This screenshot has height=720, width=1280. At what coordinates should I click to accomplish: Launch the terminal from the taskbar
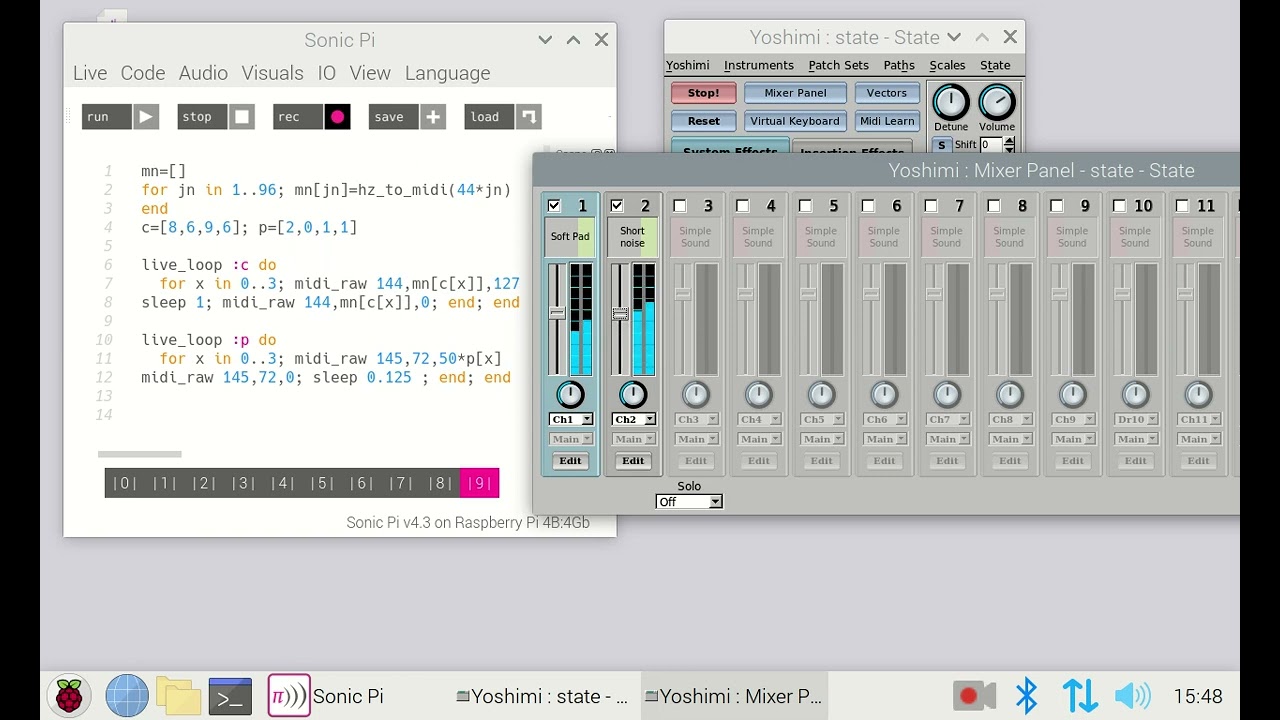click(230, 696)
